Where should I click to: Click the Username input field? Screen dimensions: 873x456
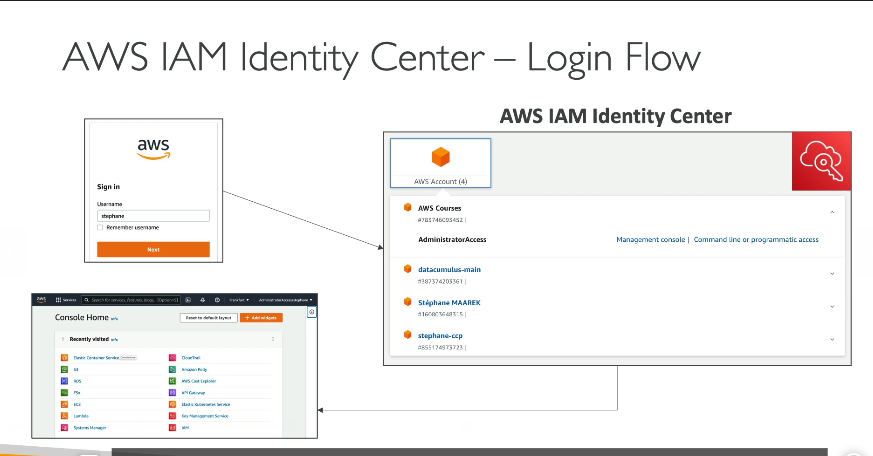coord(153,216)
